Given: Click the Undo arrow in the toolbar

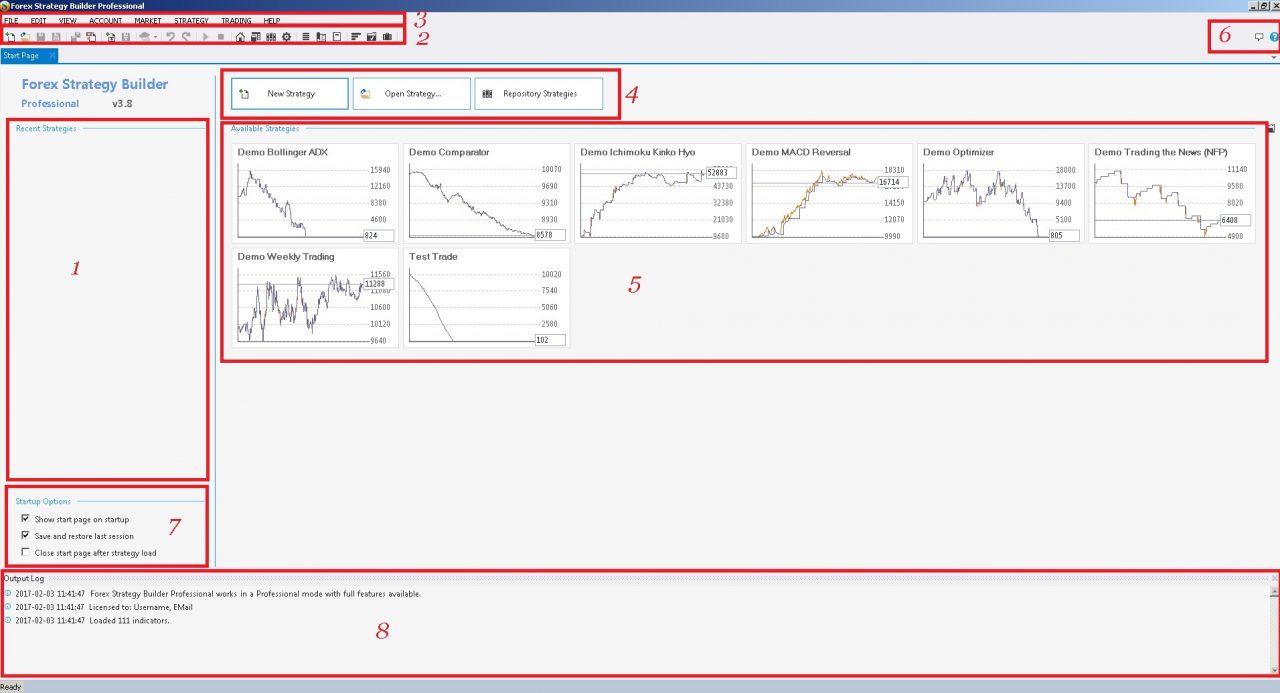Looking at the screenshot, I should [x=170, y=37].
